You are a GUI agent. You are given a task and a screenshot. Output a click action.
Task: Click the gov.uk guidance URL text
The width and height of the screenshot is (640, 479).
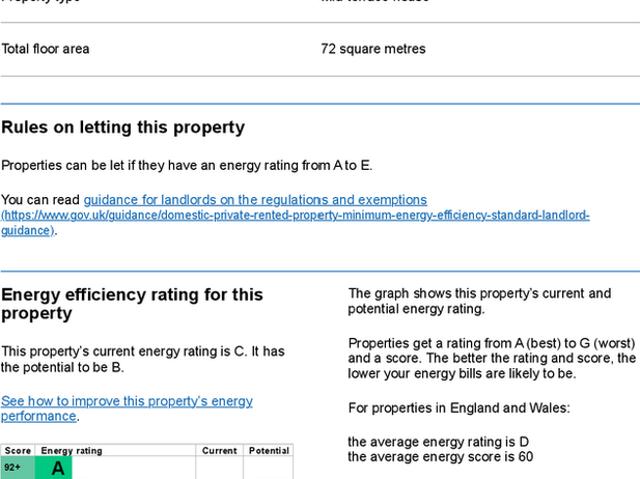[295, 216]
